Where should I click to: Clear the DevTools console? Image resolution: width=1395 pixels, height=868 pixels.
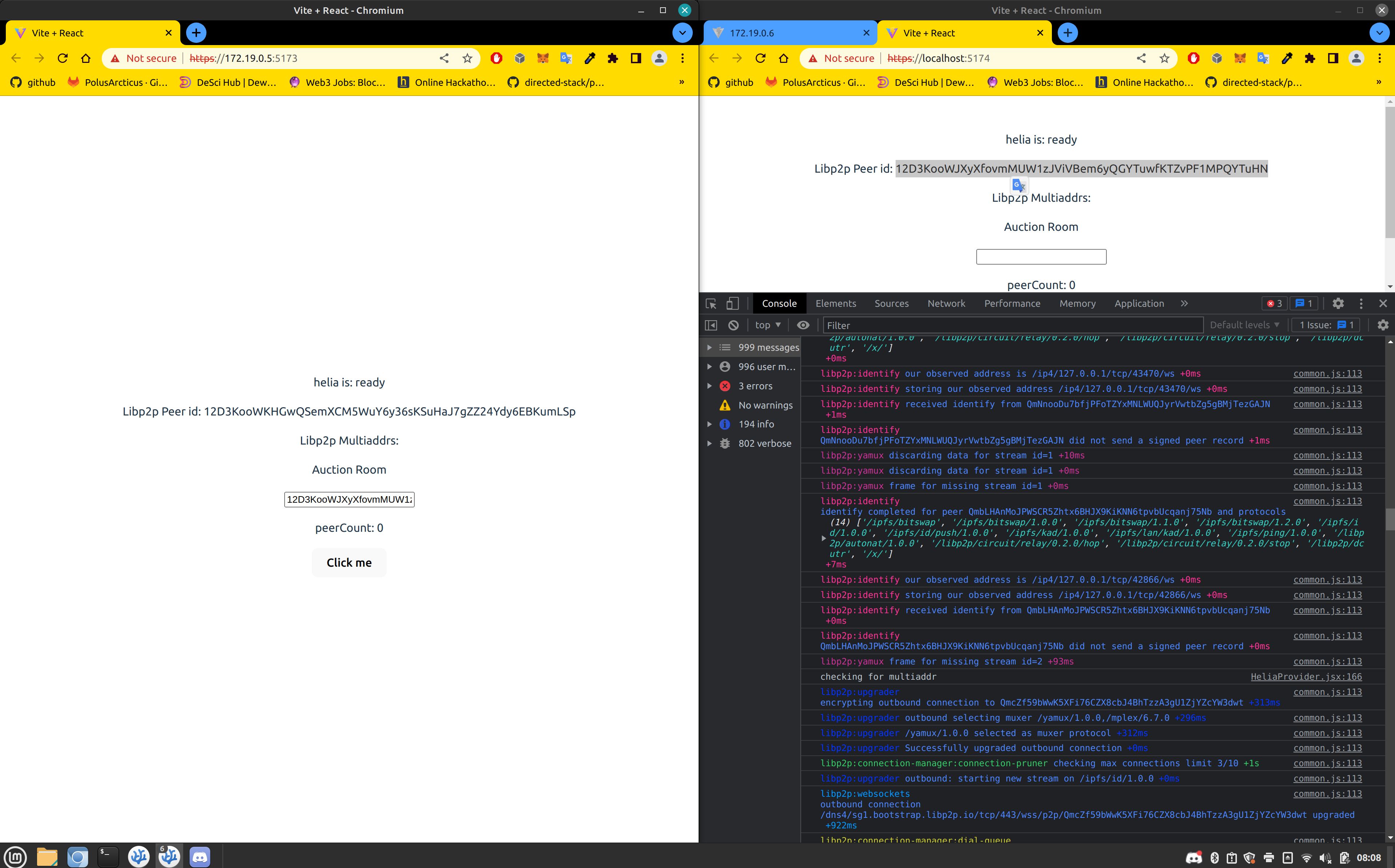pyautogui.click(x=733, y=325)
